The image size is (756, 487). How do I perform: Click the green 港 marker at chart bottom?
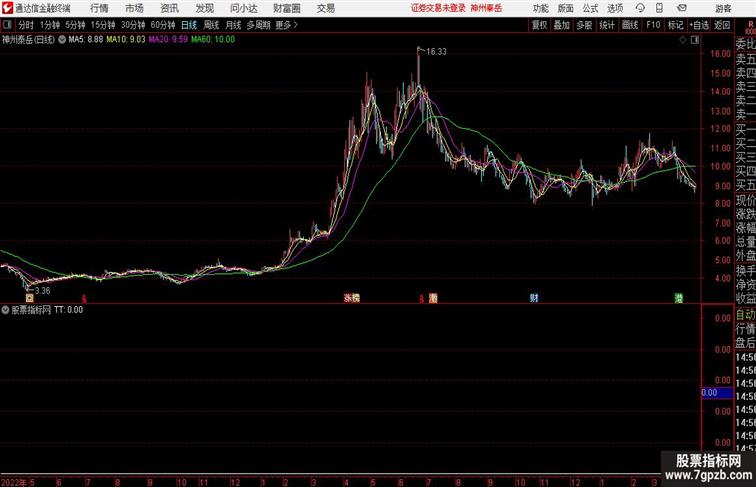(x=678, y=298)
